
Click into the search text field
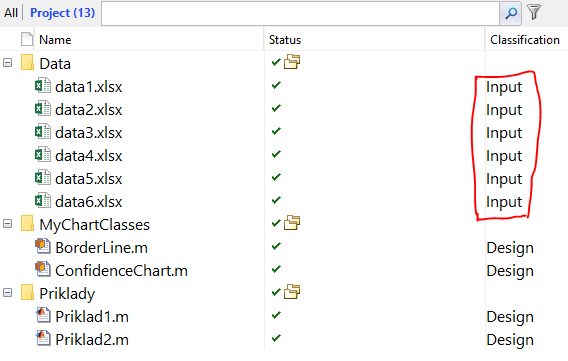tap(301, 13)
